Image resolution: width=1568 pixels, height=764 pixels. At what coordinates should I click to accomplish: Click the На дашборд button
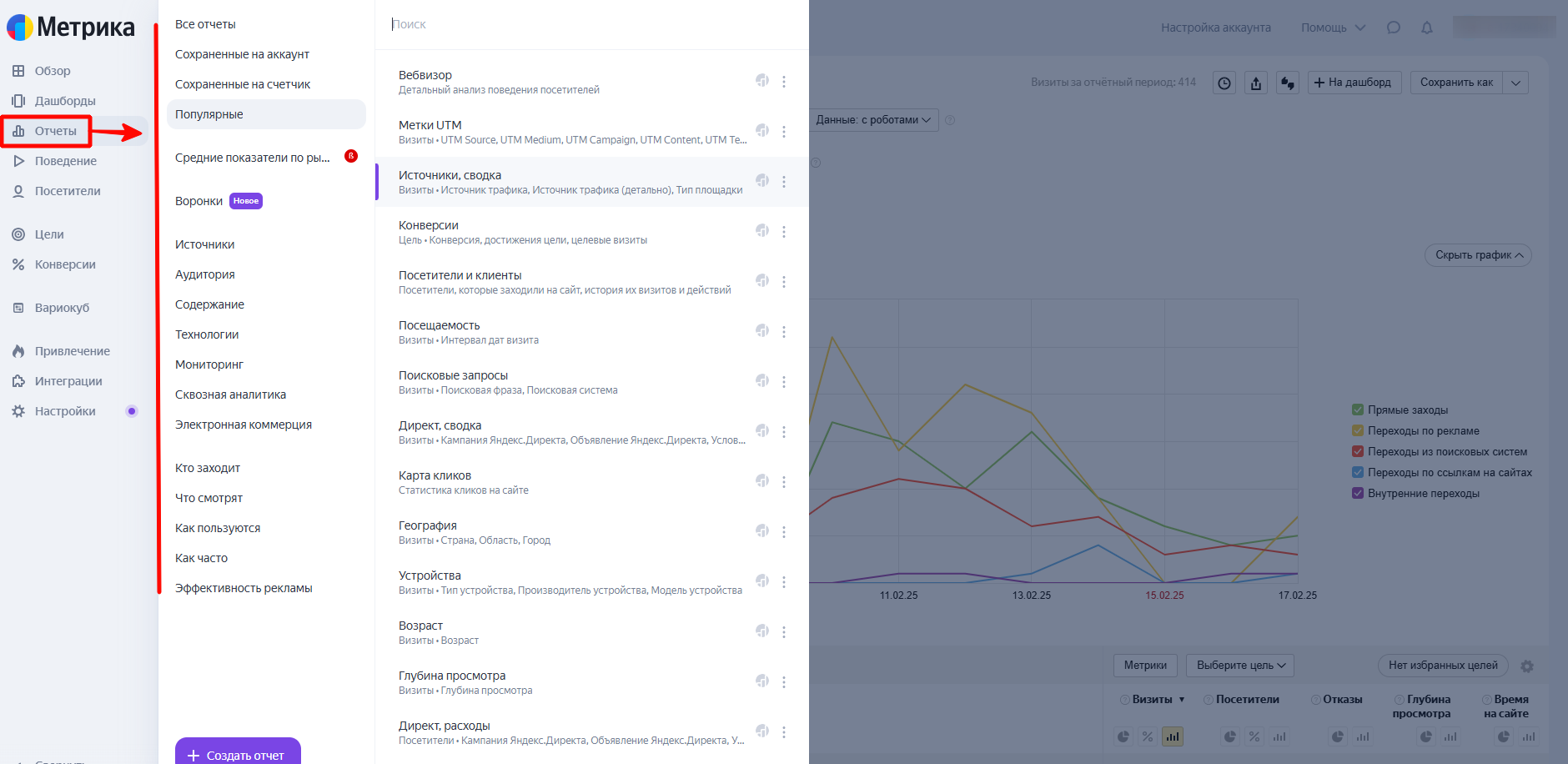click(x=1354, y=83)
